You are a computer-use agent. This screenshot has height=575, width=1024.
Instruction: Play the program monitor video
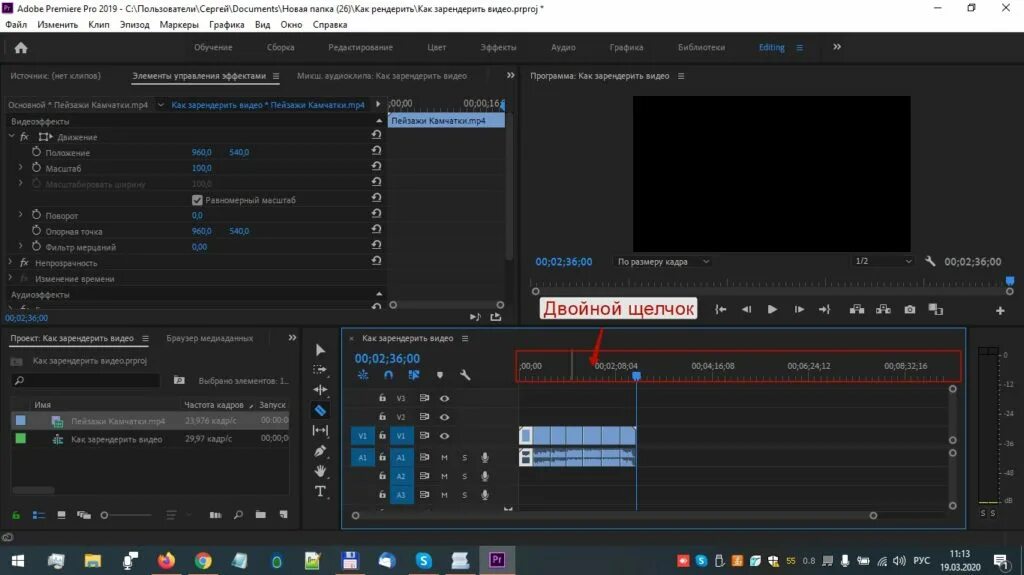pyautogui.click(x=772, y=310)
